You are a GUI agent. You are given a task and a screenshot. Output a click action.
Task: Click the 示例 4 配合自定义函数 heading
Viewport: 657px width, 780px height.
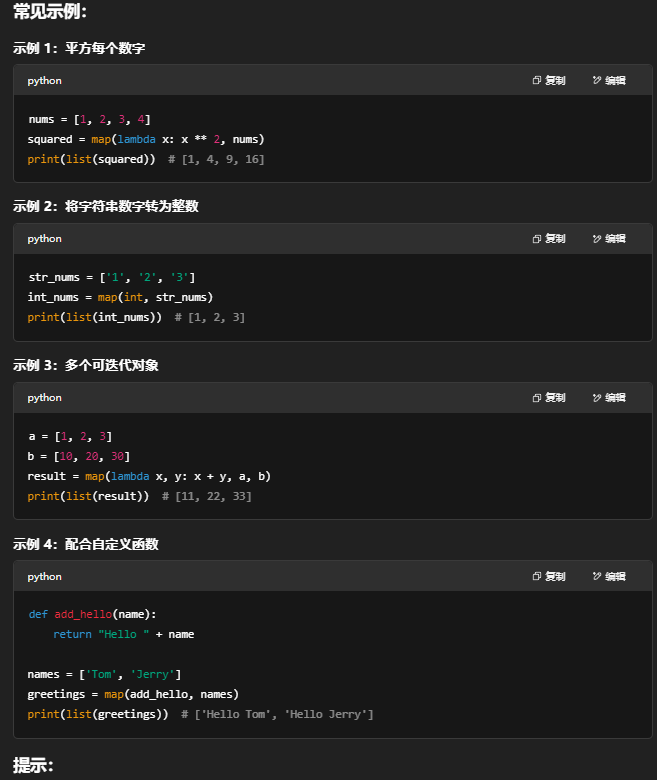pos(85,544)
